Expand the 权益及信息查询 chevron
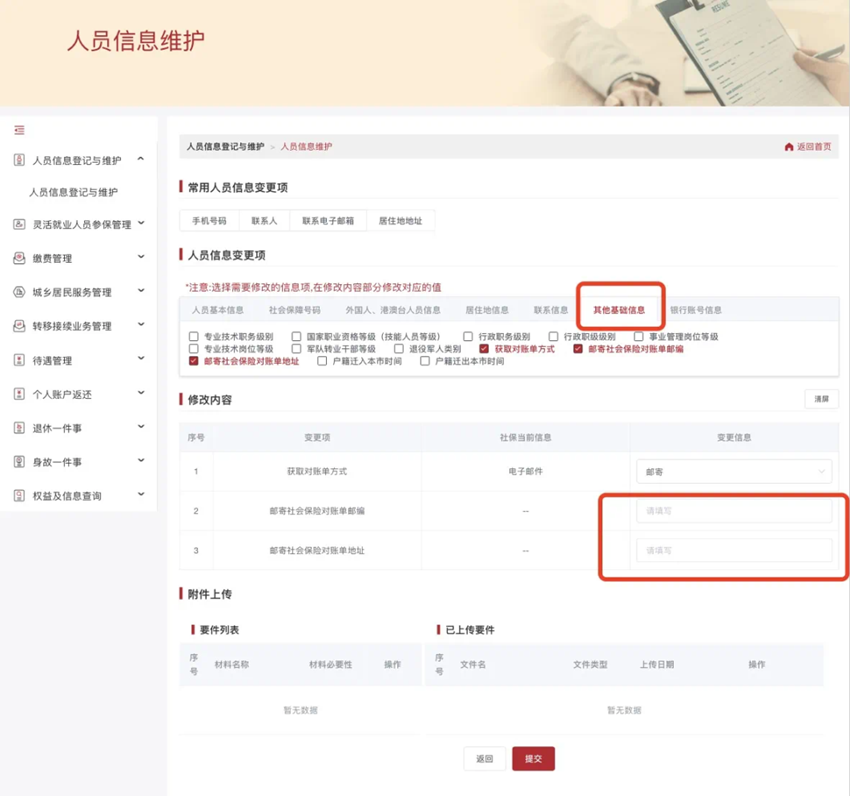The image size is (850, 796). pos(141,494)
